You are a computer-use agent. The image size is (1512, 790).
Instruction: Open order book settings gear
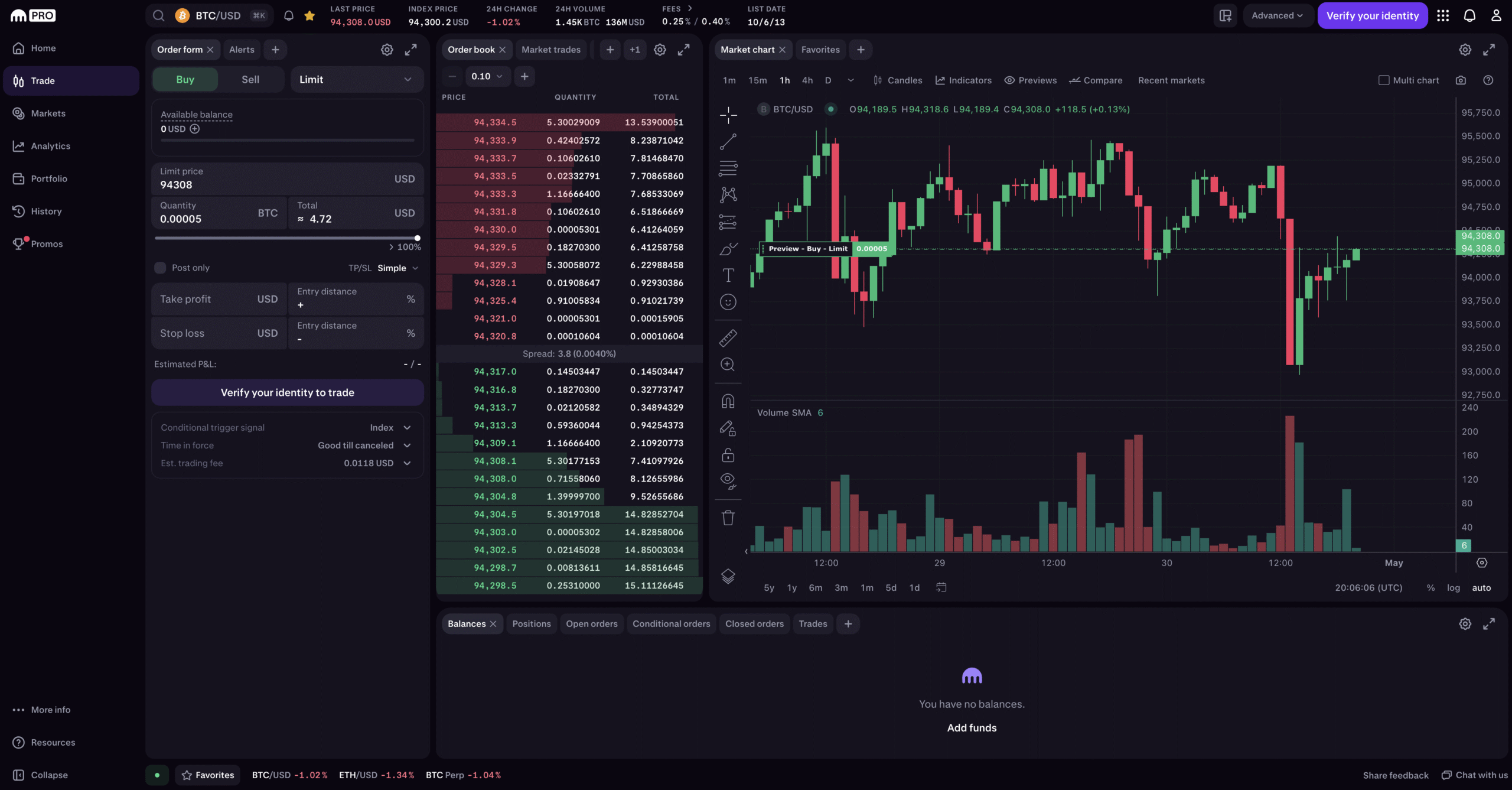pos(660,50)
